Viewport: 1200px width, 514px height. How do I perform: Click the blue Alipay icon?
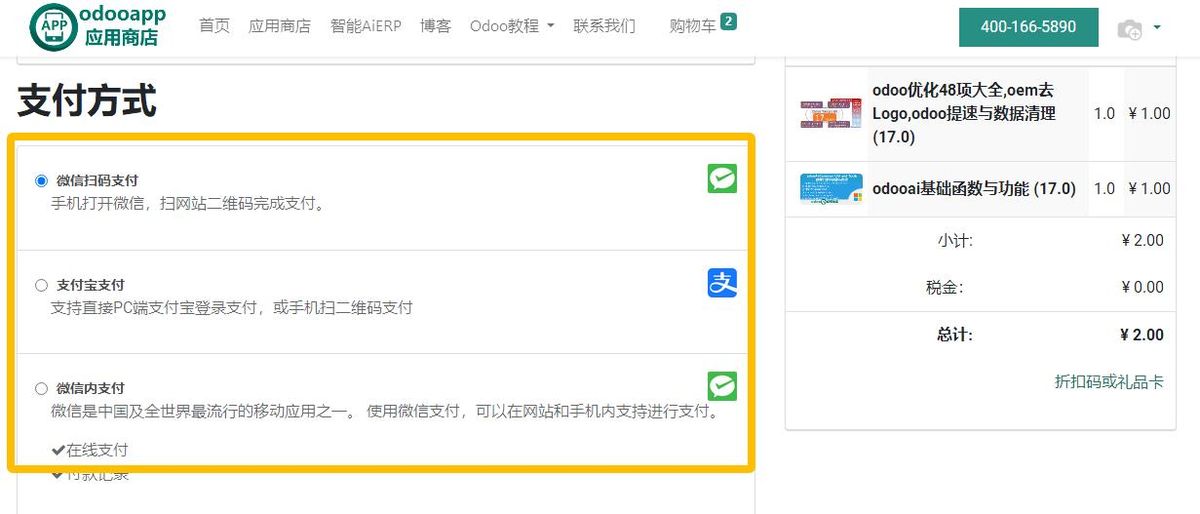[x=722, y=283]
